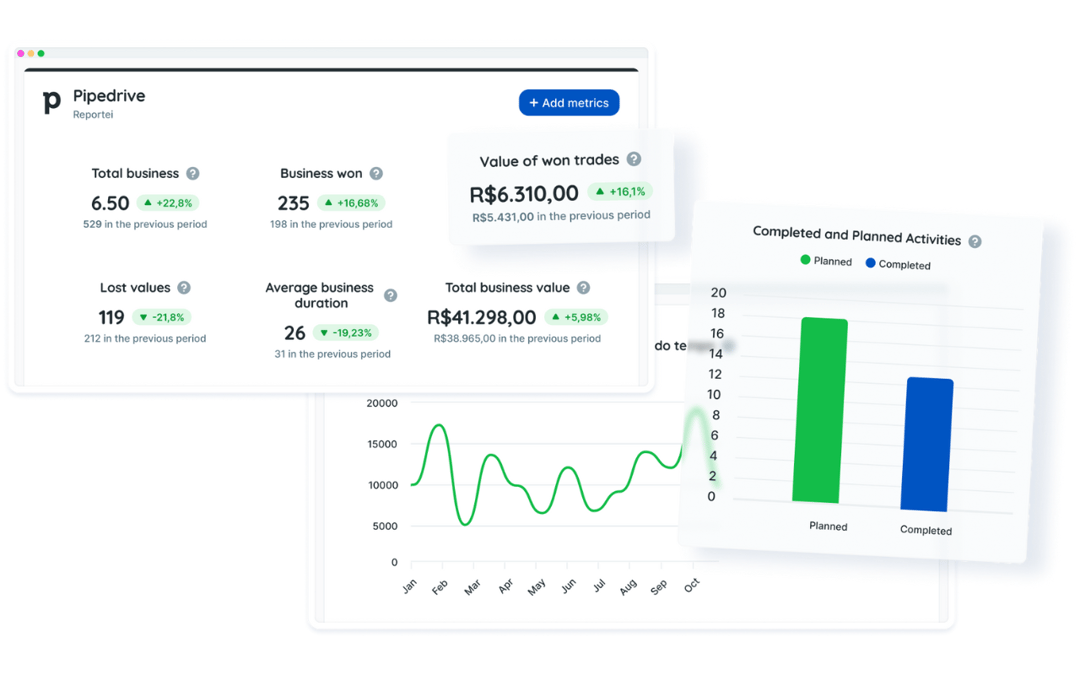Toggle the green Planned legend dot

(805, 260)
